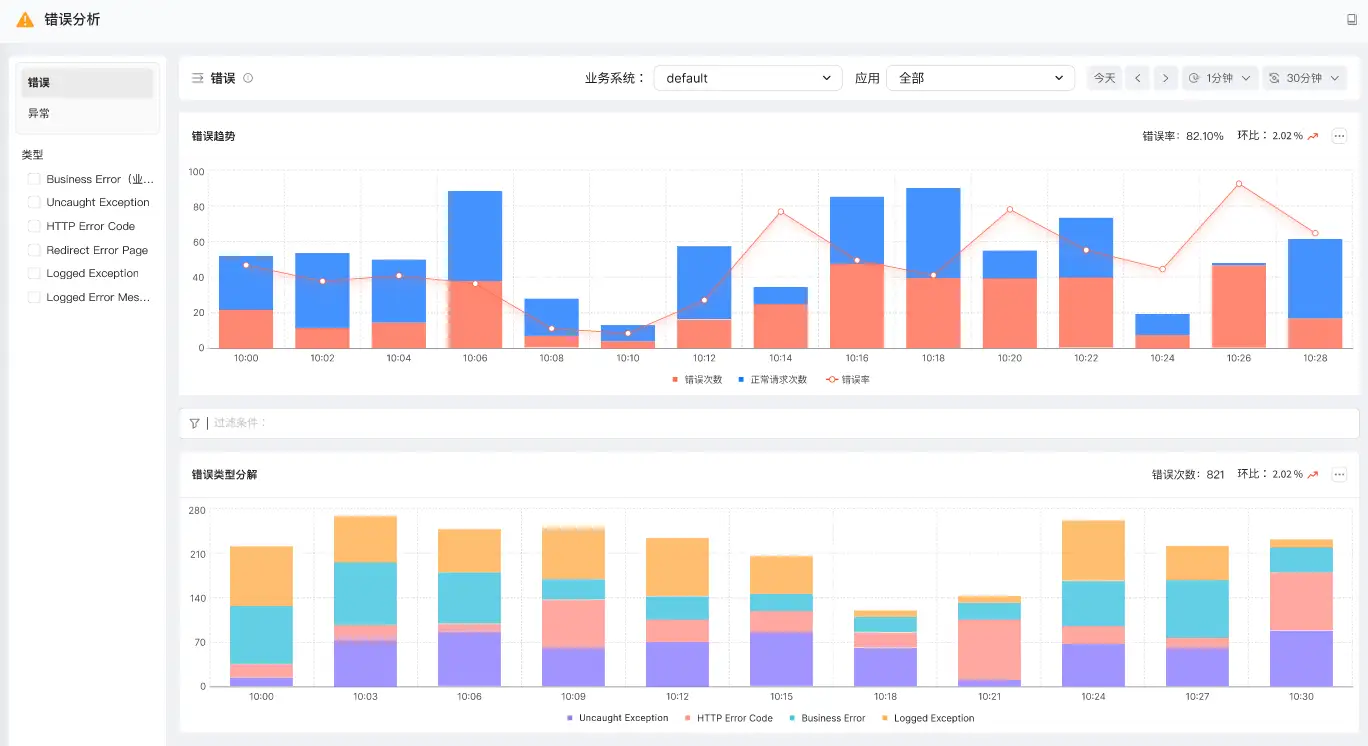The width and height of the screenshot is (1368, 746).
Task: Check the Business Error type checkbox
Action: point(34,179)
